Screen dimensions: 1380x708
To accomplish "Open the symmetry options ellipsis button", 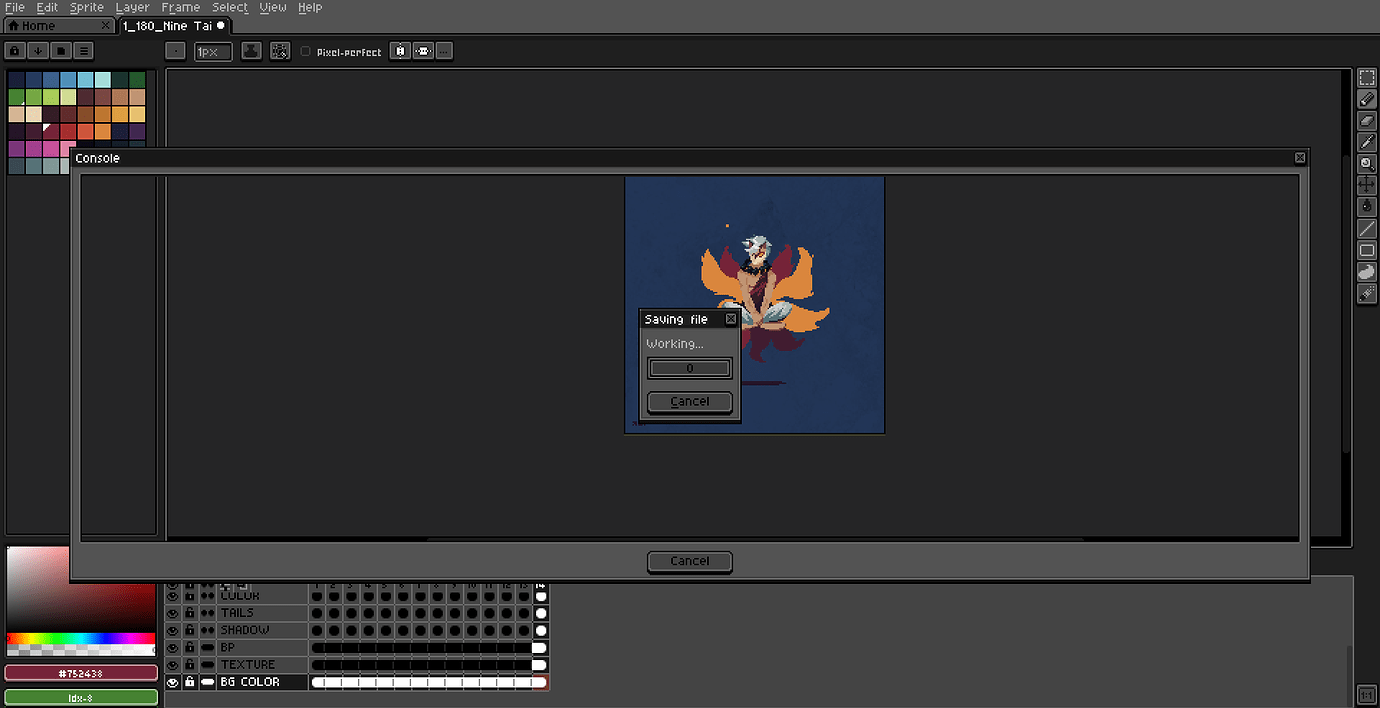I will coord(444,51).
